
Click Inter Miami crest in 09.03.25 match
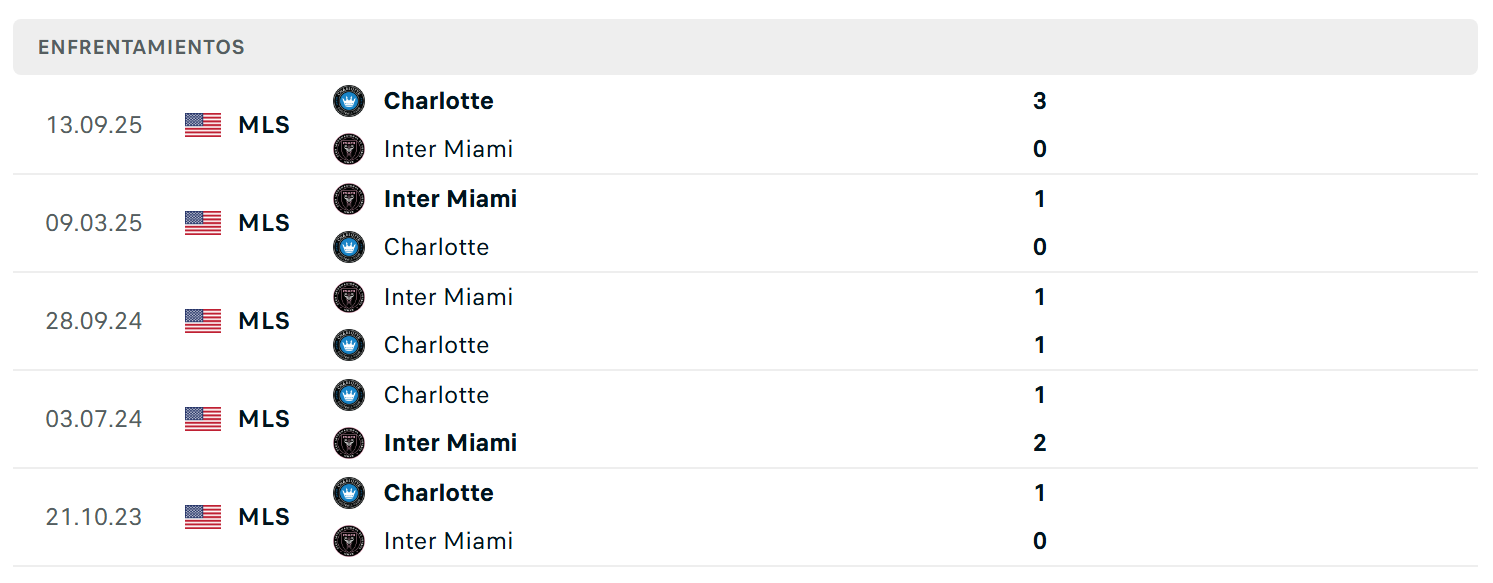(x=349, y=199)
